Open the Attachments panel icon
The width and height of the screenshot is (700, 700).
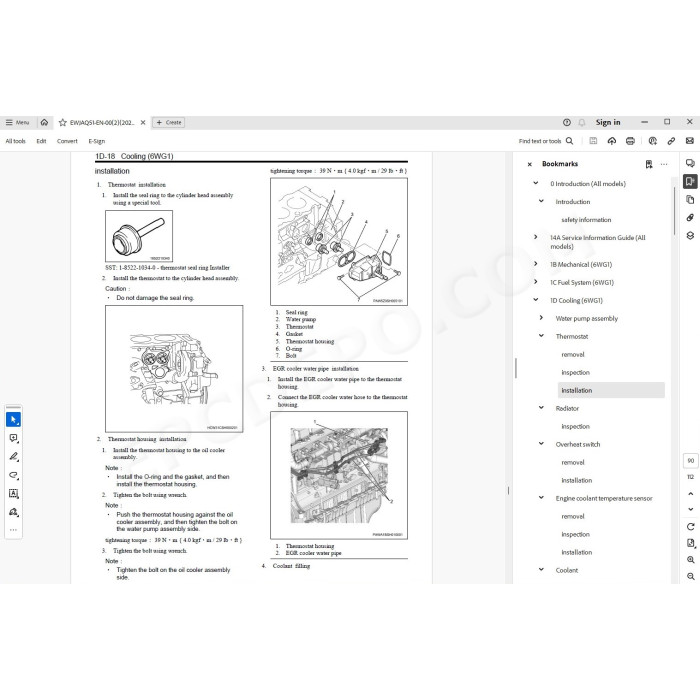click(690, 217)
